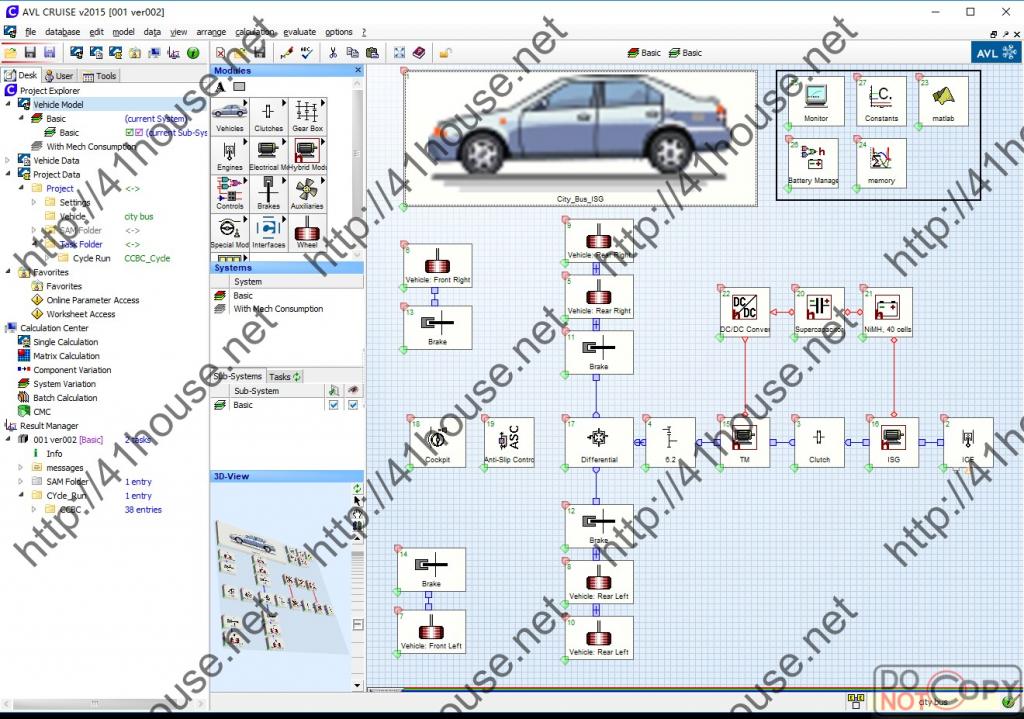1024x719 pixels.
Task: Select the Wheel module icon
Action: 307,232
